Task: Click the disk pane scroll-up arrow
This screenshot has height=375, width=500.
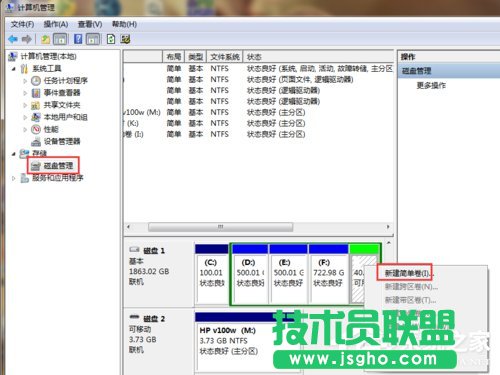Action: coord(389,242)
